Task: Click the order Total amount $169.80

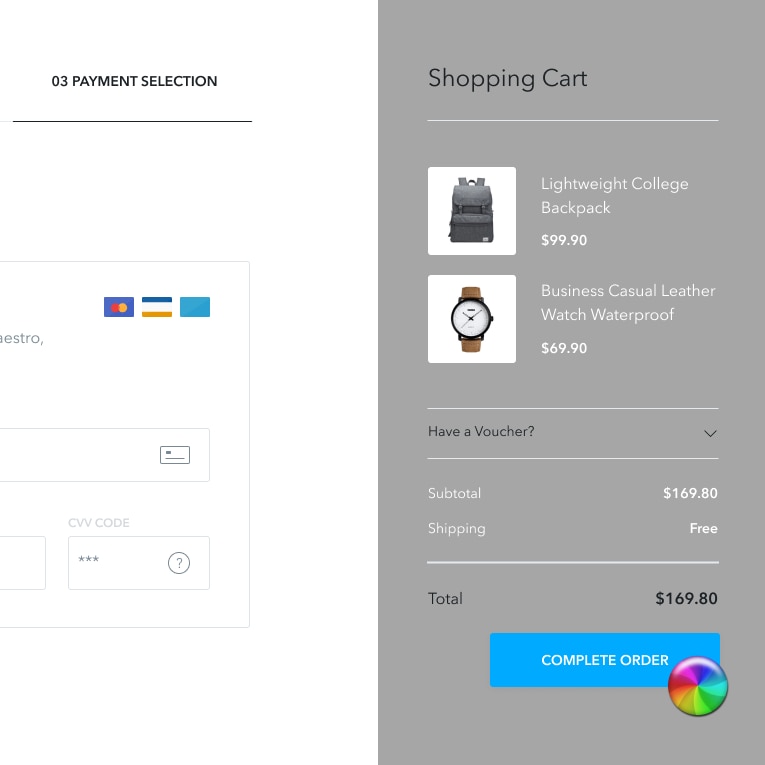Action: (686, 599)
